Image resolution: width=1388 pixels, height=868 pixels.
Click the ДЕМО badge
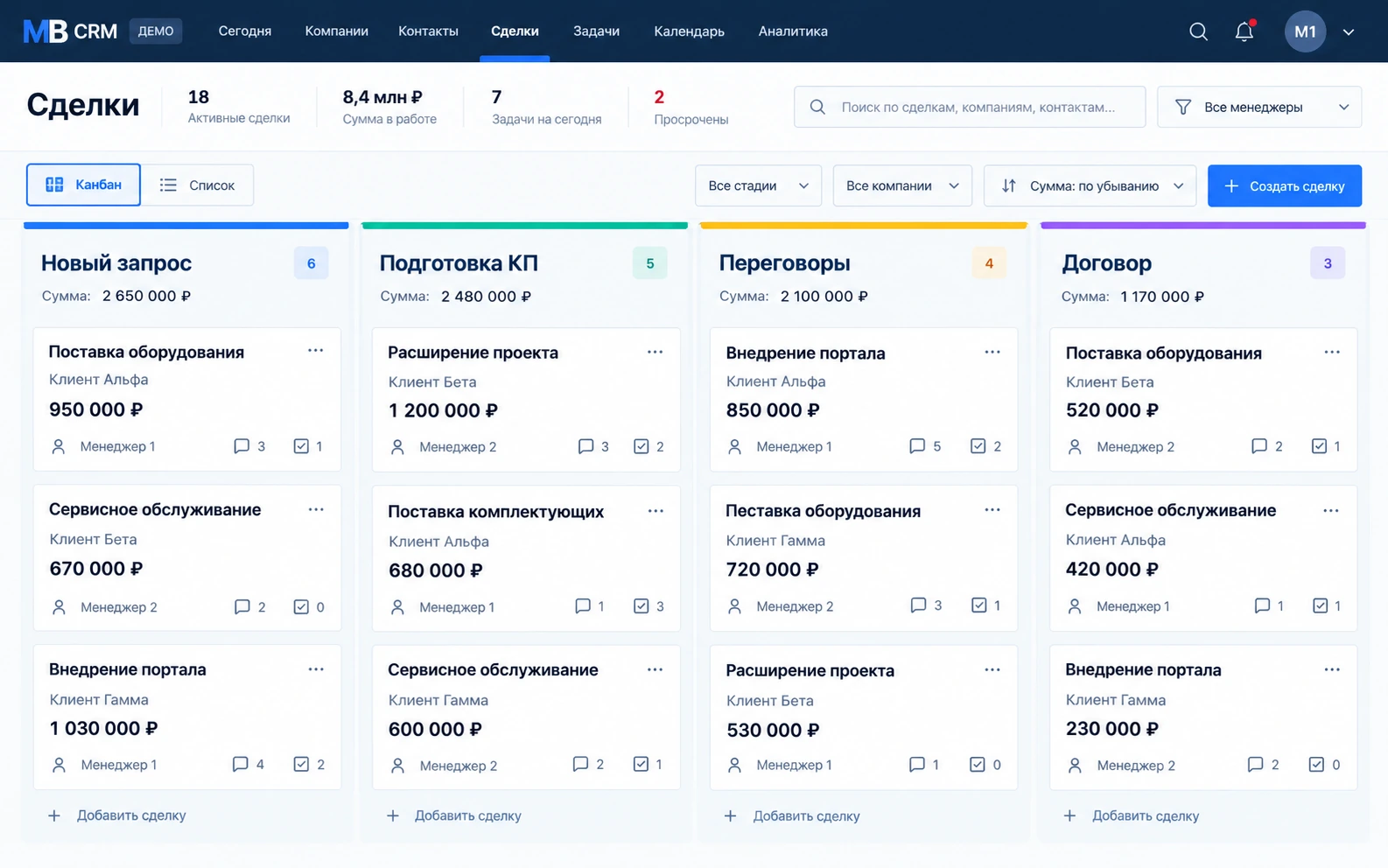[x=156, y=31]
